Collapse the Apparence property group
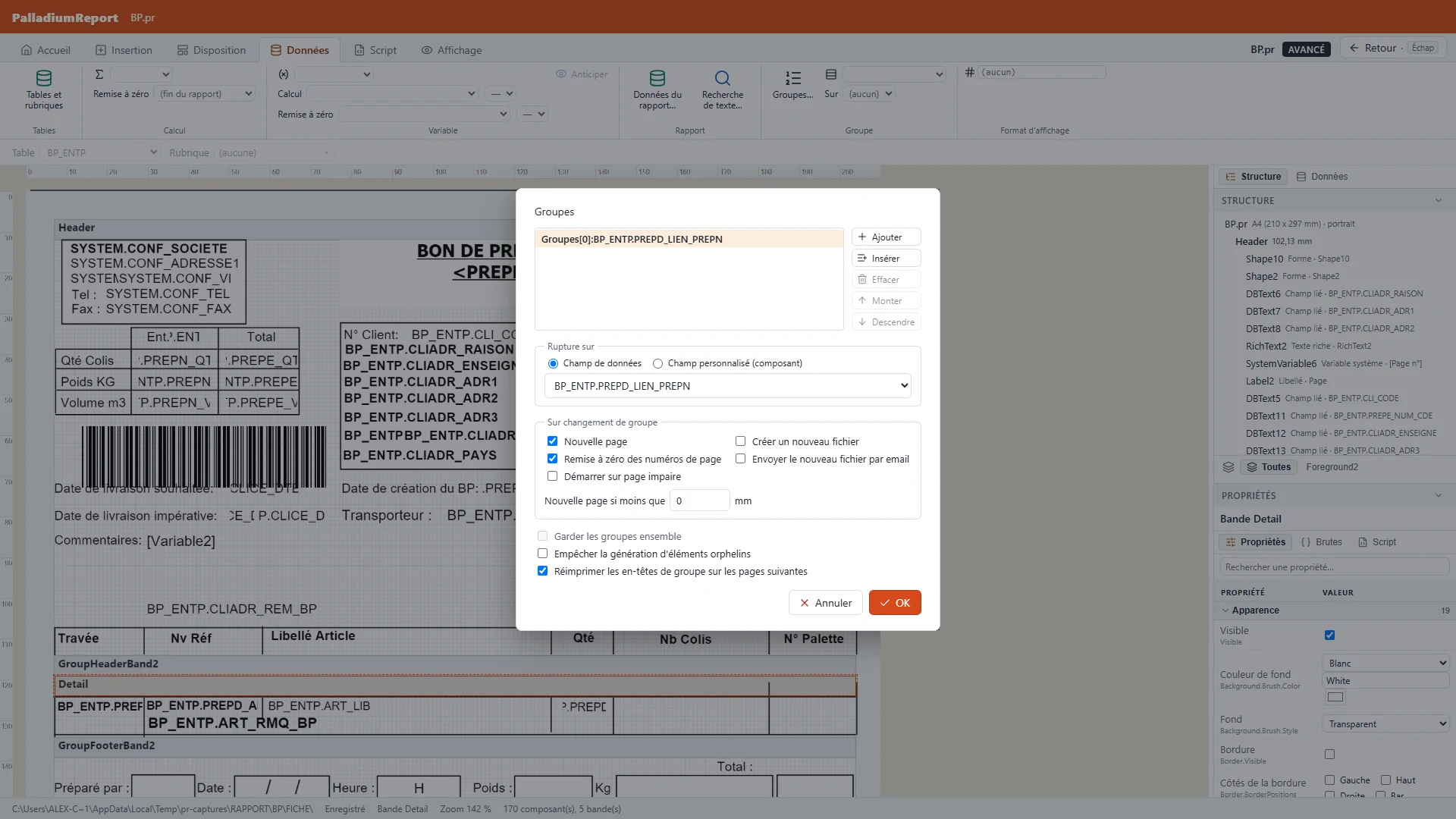Screen dimensions: 1456x819 coord(1225,610)
